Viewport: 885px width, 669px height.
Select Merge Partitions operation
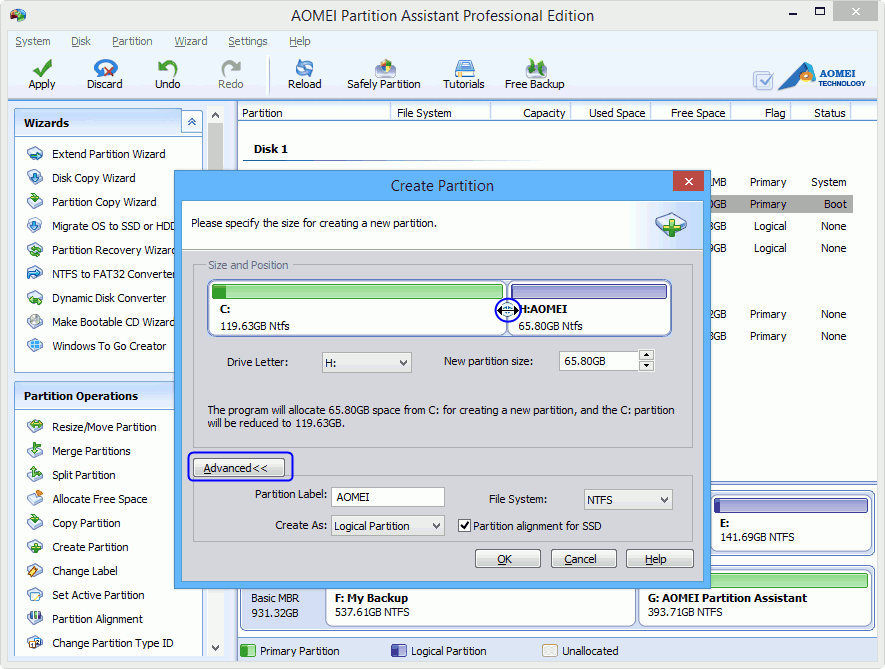[79, 451]
